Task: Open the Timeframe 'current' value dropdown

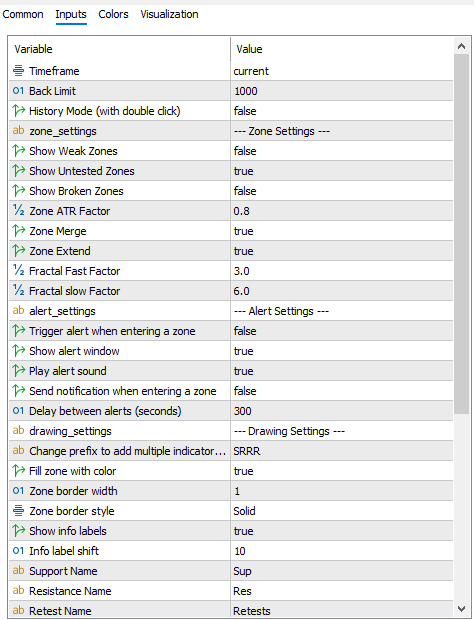Action: (x=342, y=71)
